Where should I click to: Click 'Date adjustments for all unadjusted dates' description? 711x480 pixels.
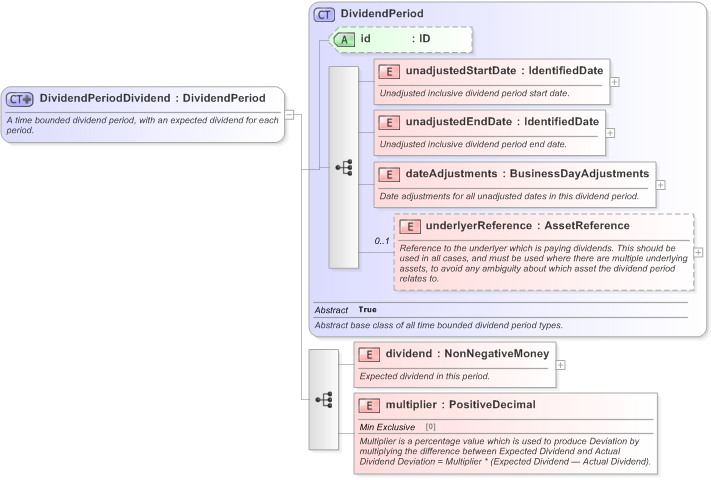[509, 197]
